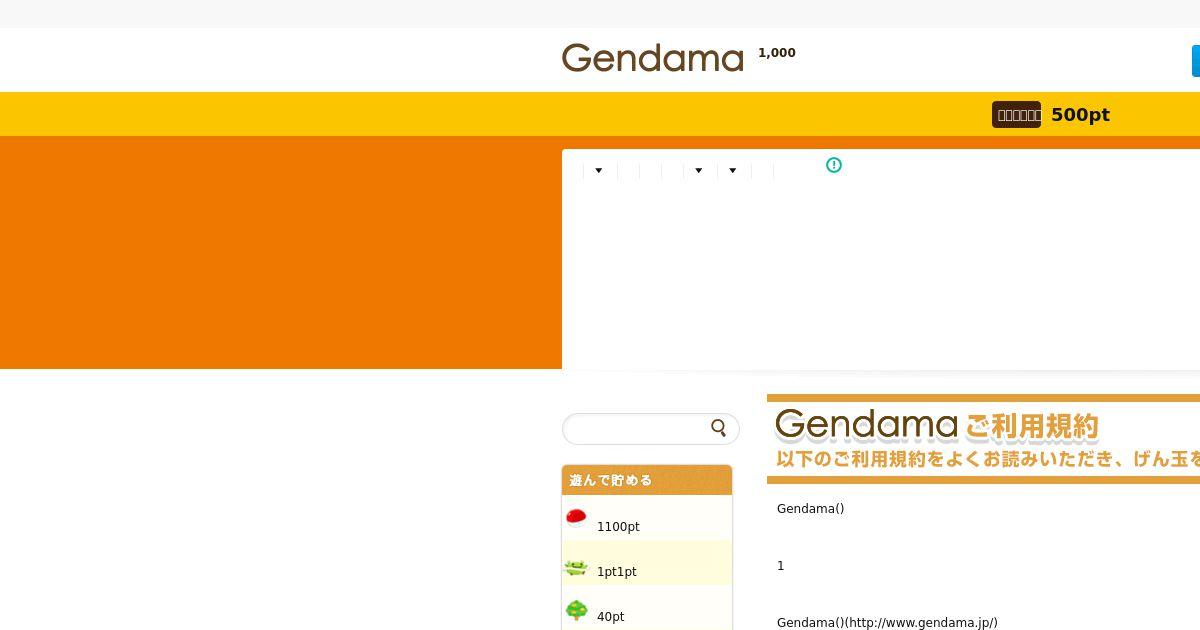Open the leftmost dropdown arrow in the navigation bar
Image resolution: width=1200 pixels, height=630 pixels.
pos(599,171)
